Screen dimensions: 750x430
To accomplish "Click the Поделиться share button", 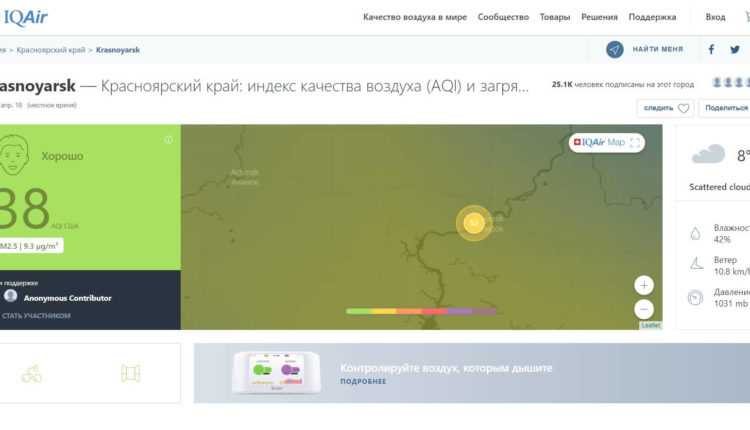I will click(726, 108).
